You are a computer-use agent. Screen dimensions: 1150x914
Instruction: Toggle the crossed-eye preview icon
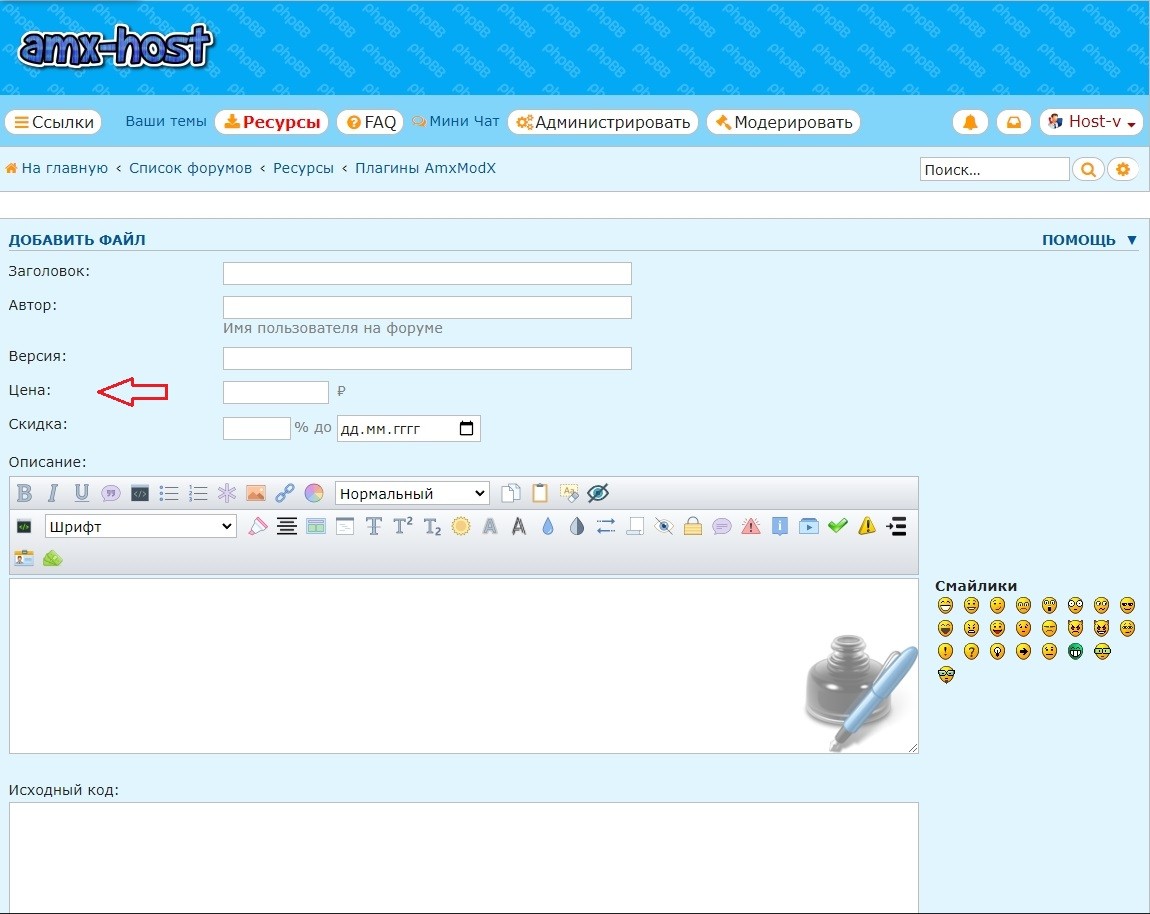pyautogui.click(x=598, y=493)
